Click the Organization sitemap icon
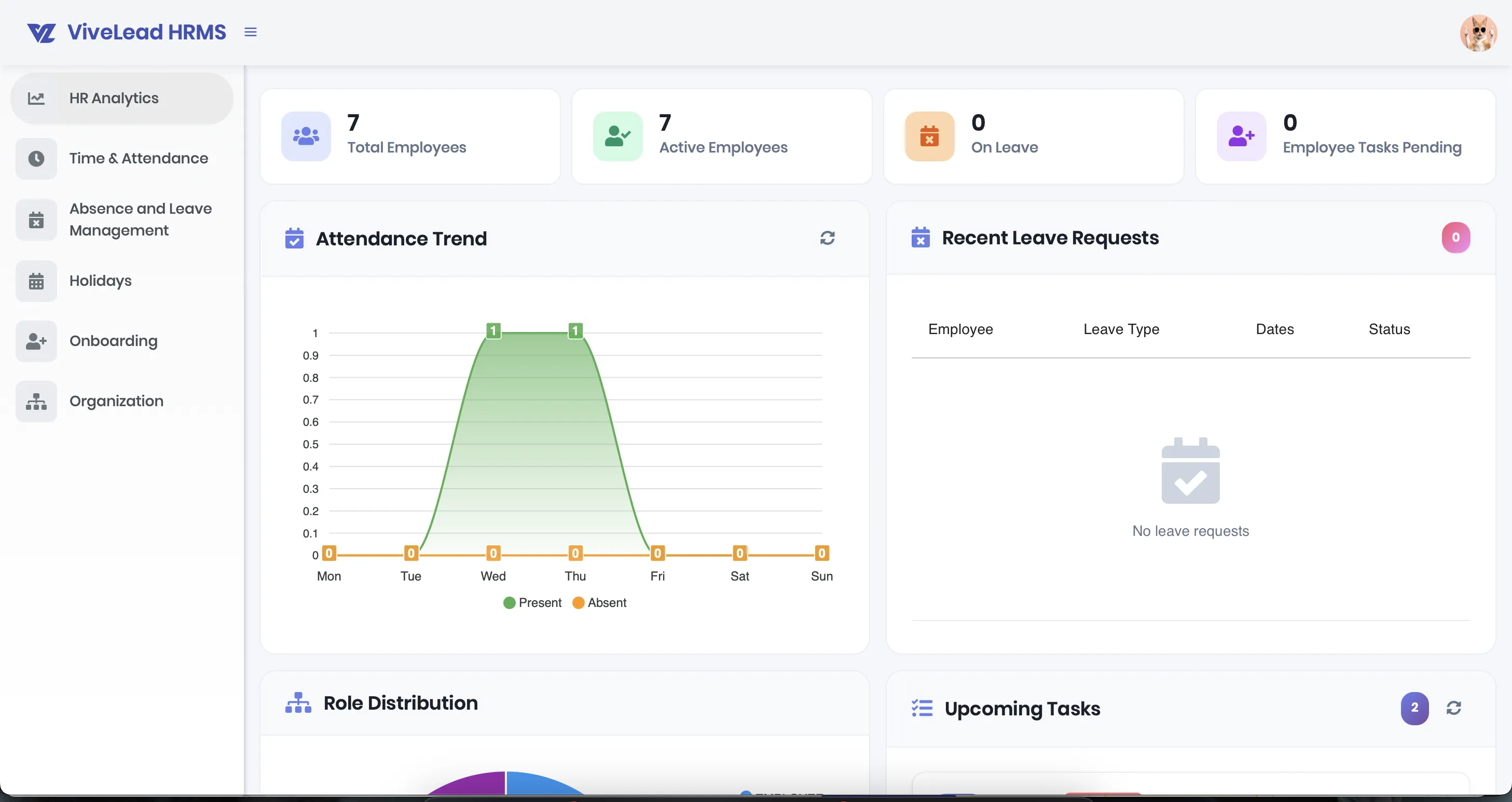This screenshot has width=1512, height=802. [x=36, y=402]
